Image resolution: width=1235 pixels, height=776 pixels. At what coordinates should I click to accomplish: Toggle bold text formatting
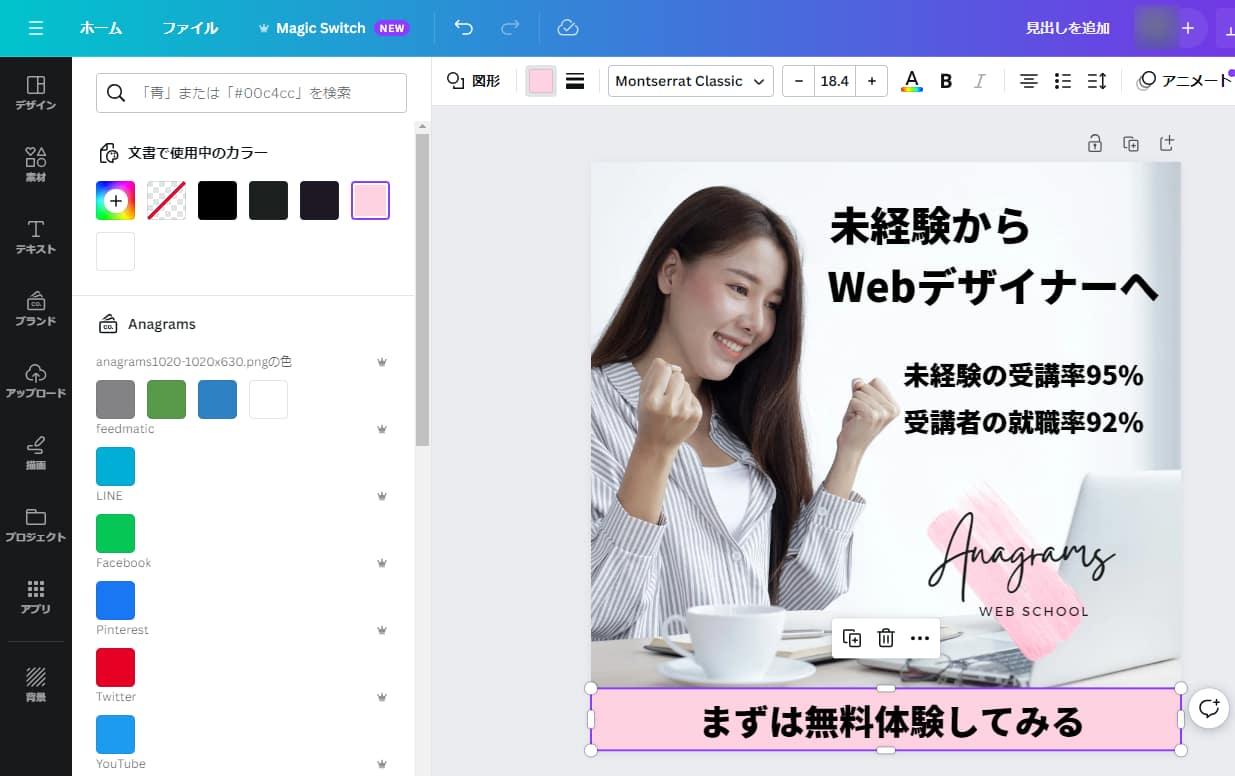point(946,81)
